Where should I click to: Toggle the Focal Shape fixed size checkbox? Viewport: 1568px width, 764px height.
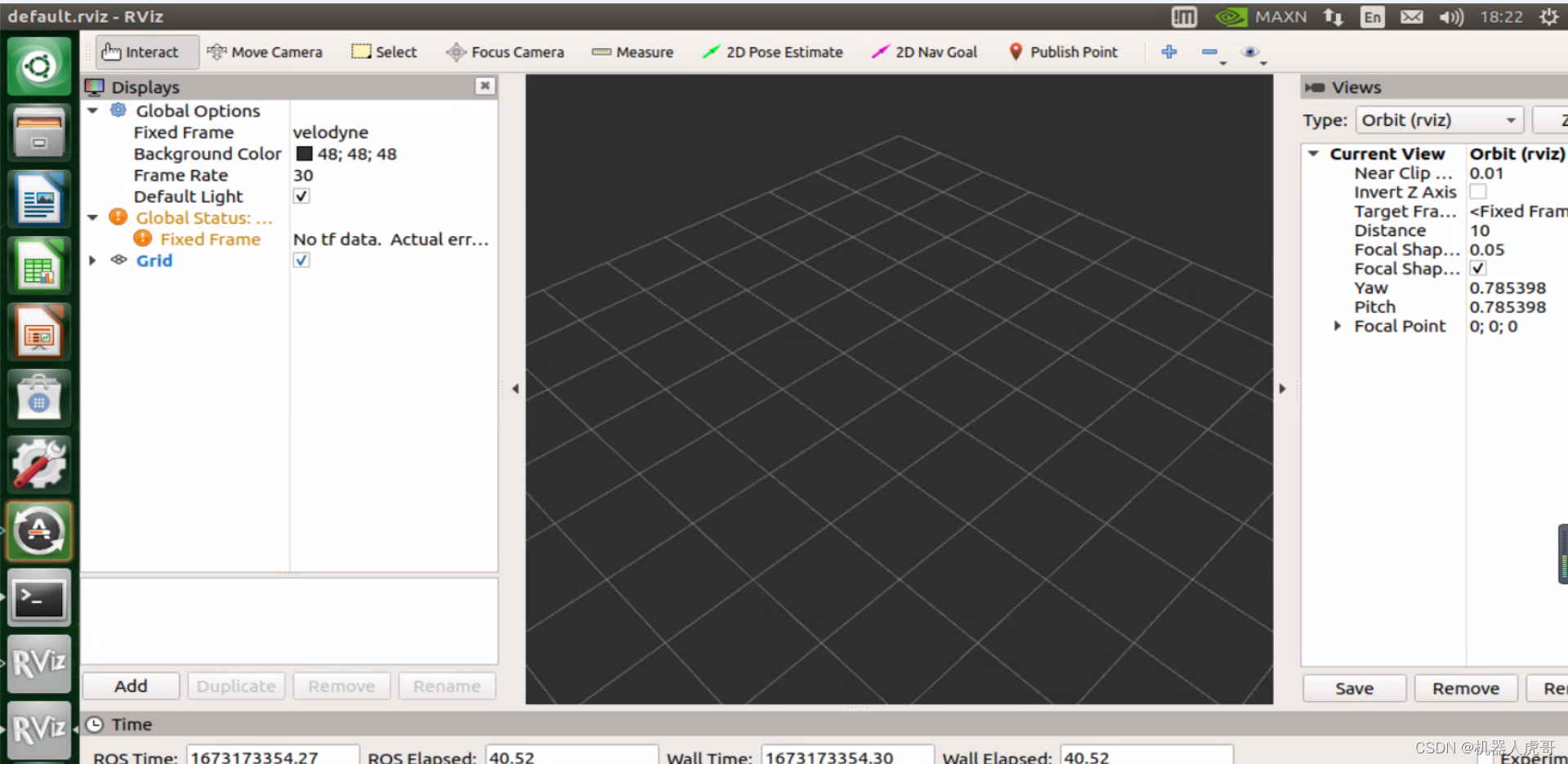click(x=1478, y=268)
